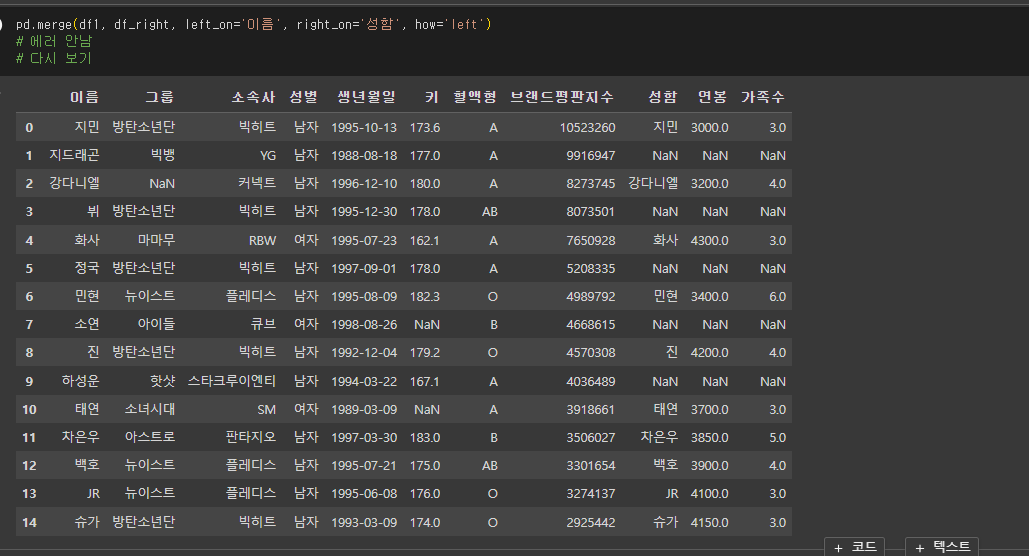1029x556 pixels.
Task: Click the comment '# 에러 안남'
Action: click(54, 41)
